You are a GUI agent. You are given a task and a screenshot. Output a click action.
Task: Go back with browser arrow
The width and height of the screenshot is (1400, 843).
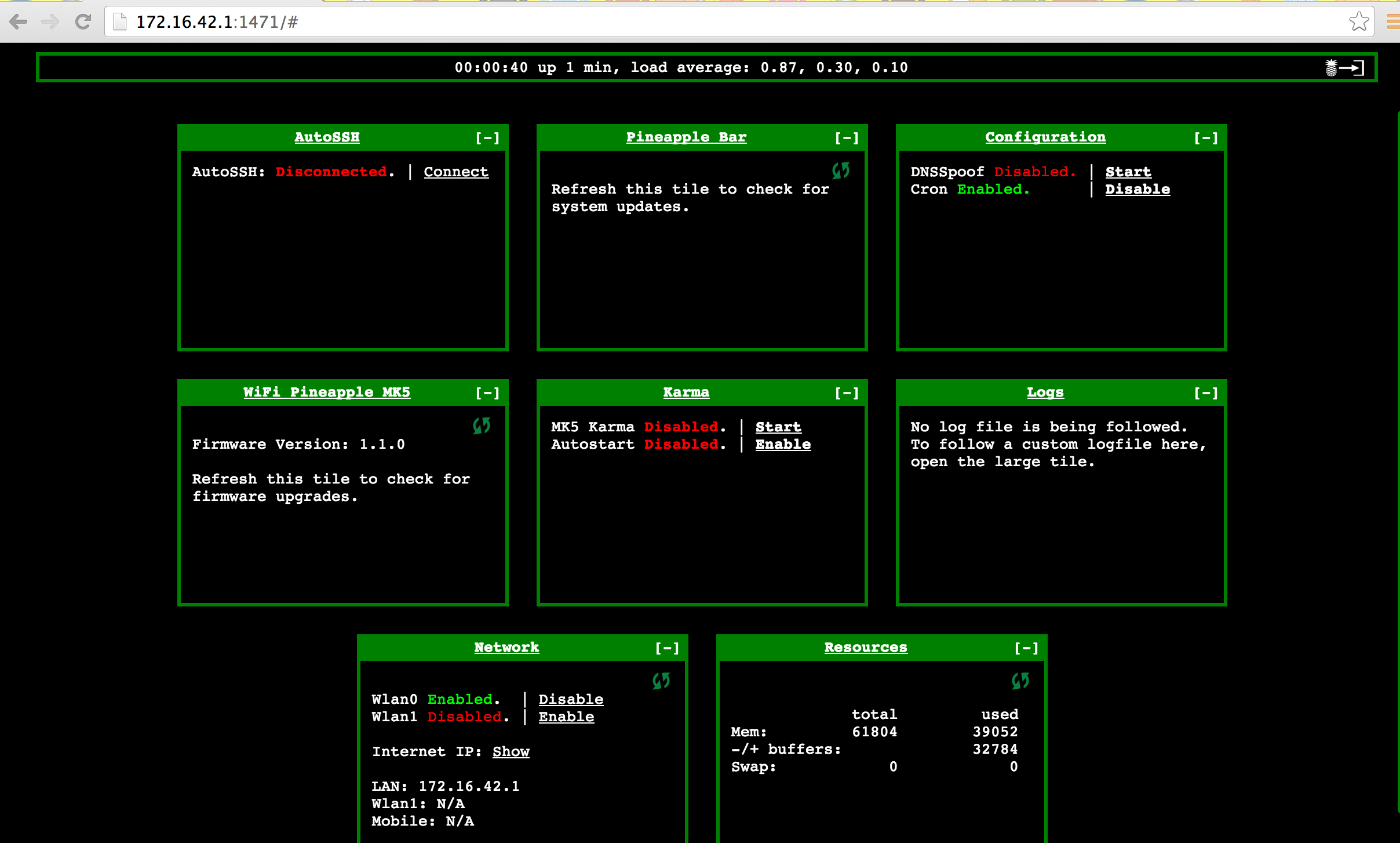point(19,22)
